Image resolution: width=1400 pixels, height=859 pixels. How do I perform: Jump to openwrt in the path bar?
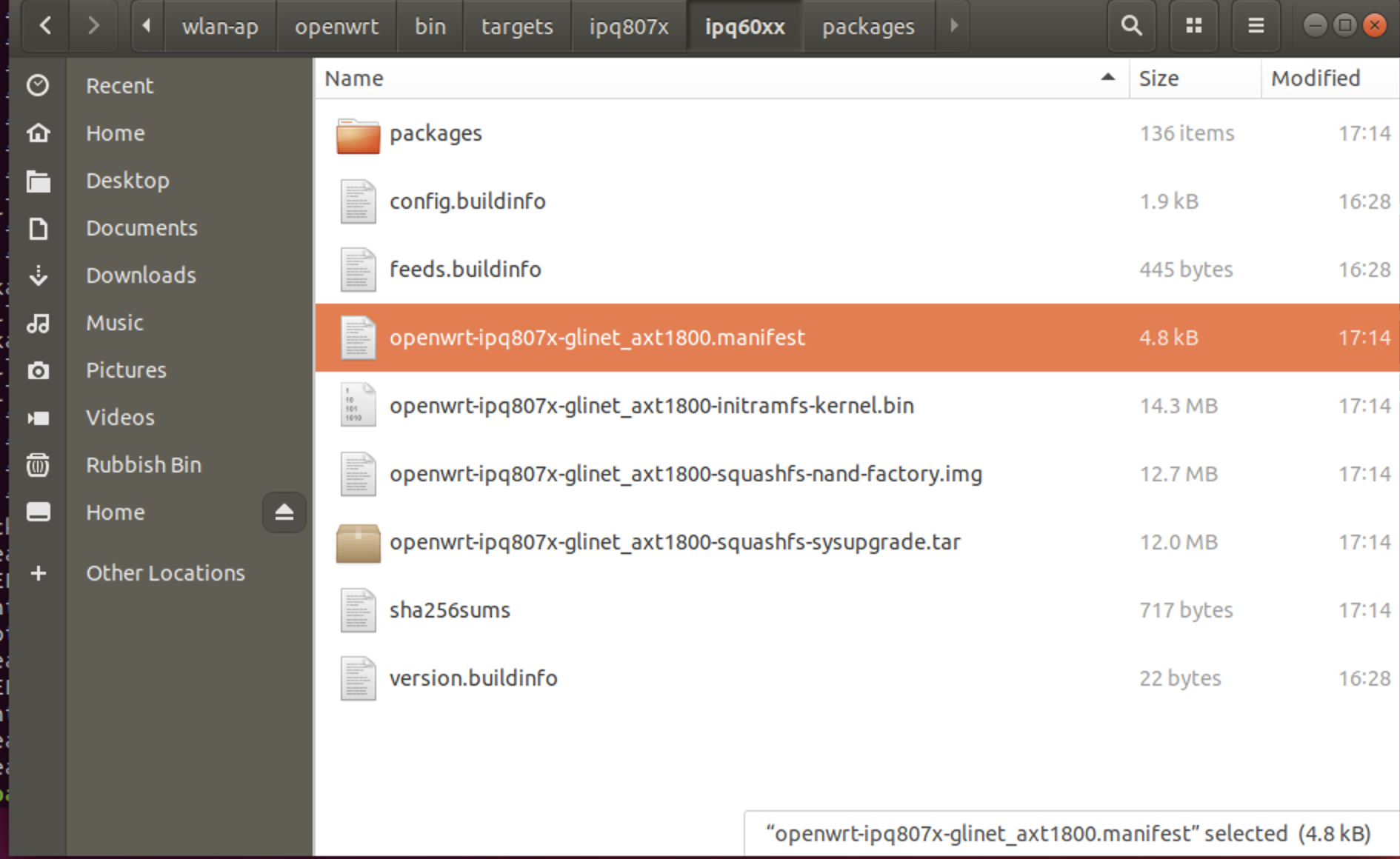(x=337, y=26)
